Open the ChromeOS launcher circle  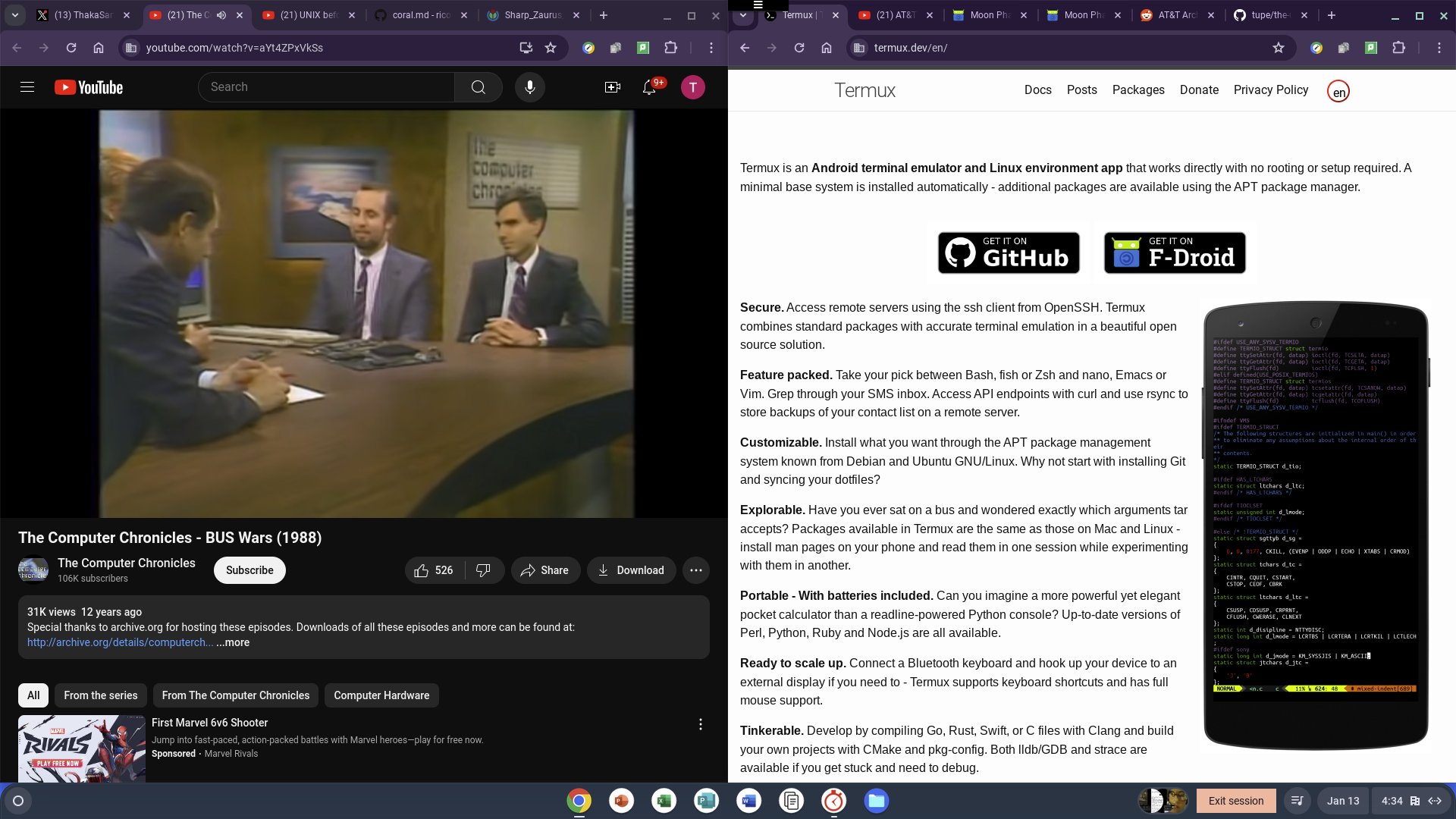point(18,801)
